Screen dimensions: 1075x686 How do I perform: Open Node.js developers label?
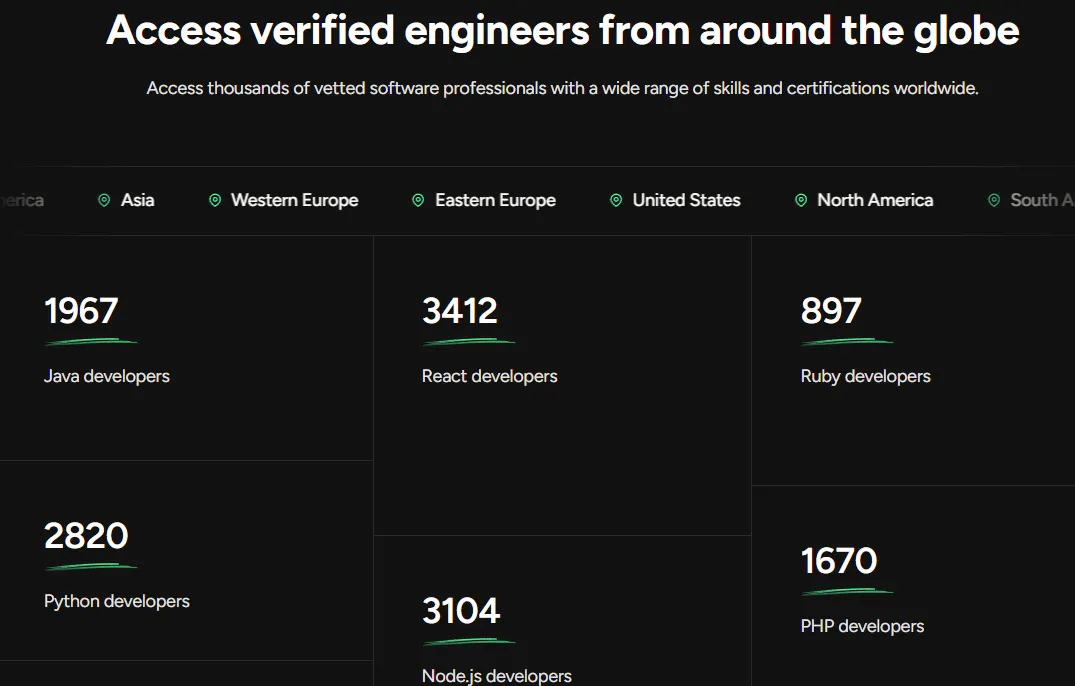click(497, 676)
